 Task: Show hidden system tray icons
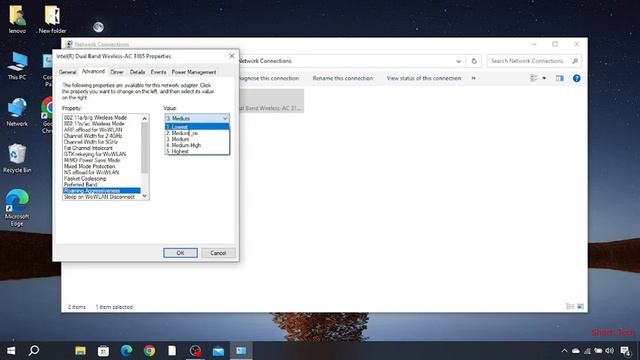tap(564, 351)
